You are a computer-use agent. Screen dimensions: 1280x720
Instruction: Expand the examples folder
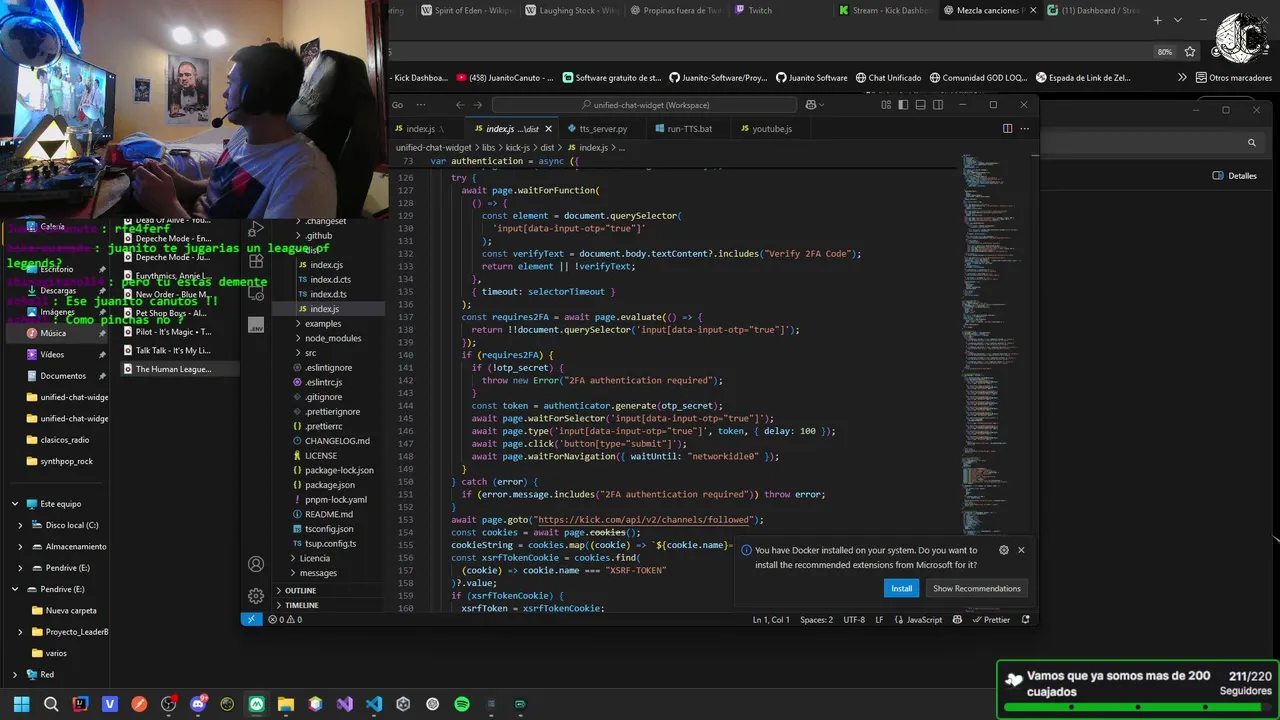323,323
